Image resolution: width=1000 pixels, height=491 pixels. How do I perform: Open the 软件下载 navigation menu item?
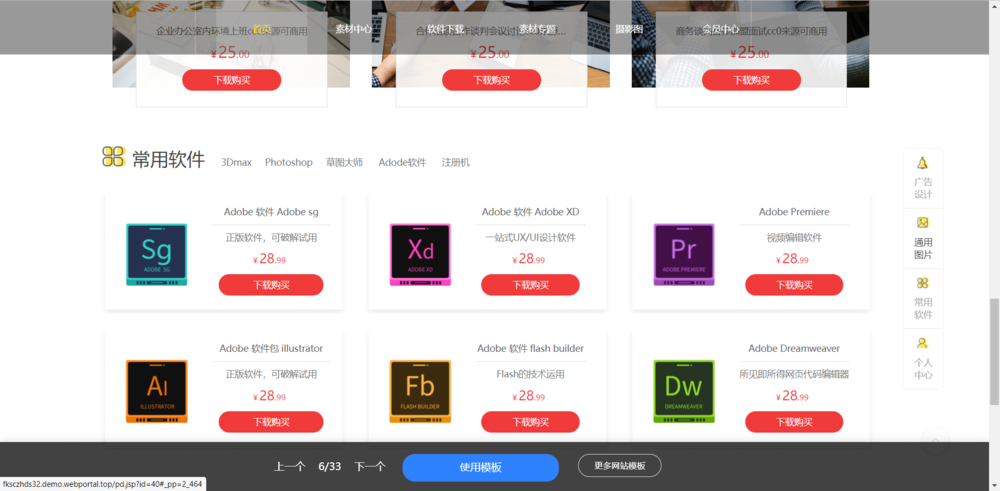[x=446, y=29]
